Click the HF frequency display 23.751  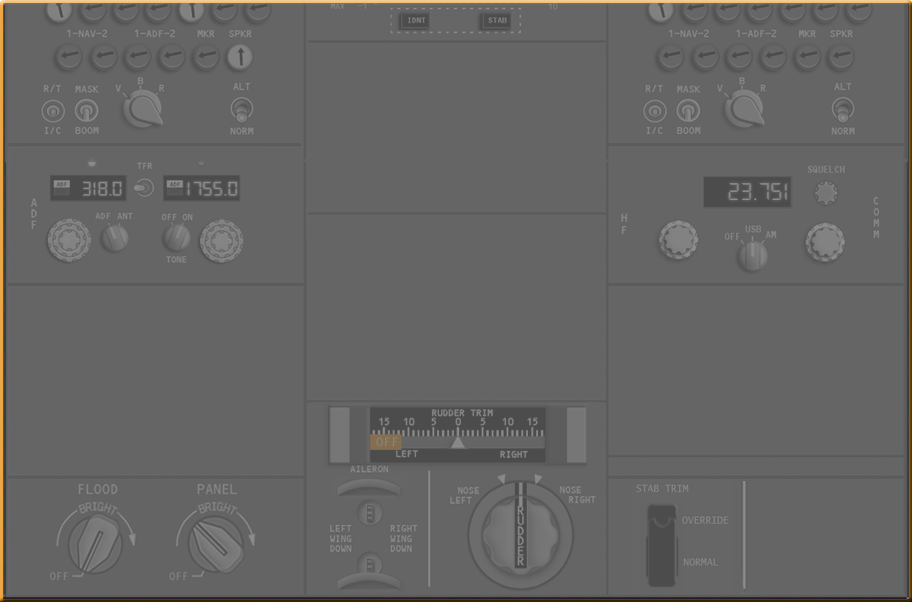[747, 192]
